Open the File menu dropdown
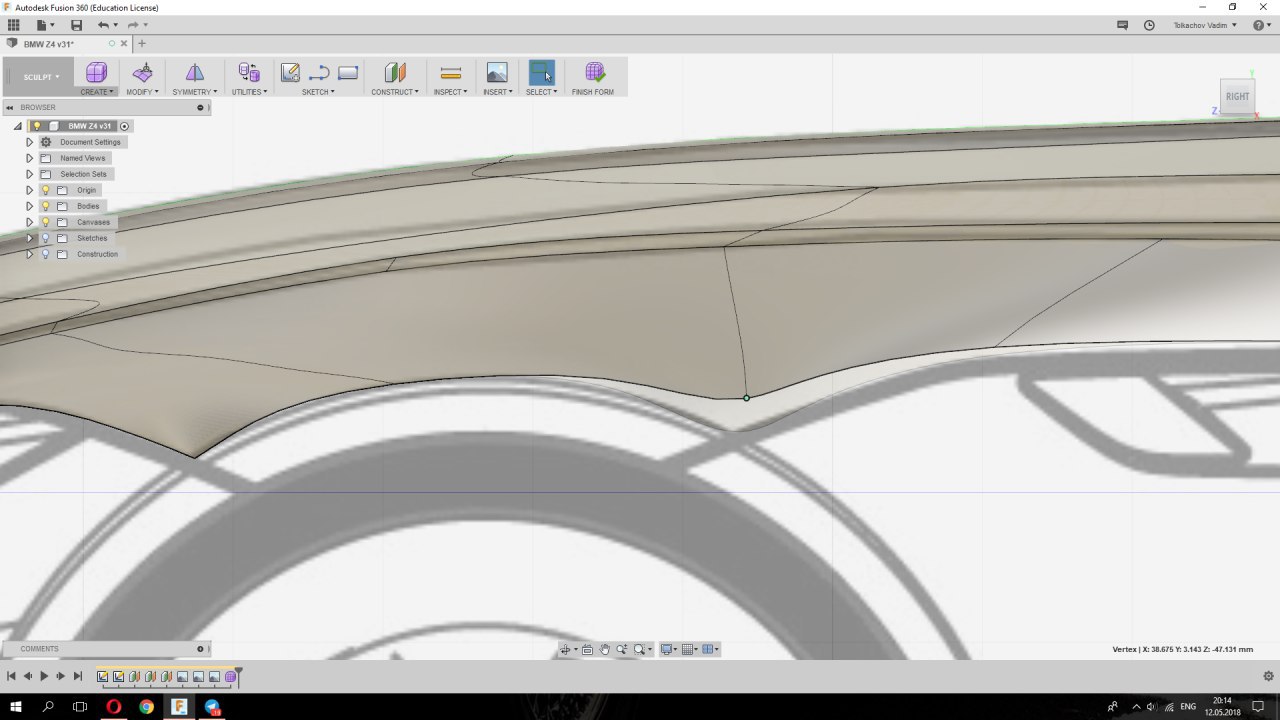Screen dimensions: 1280x720 45,24
